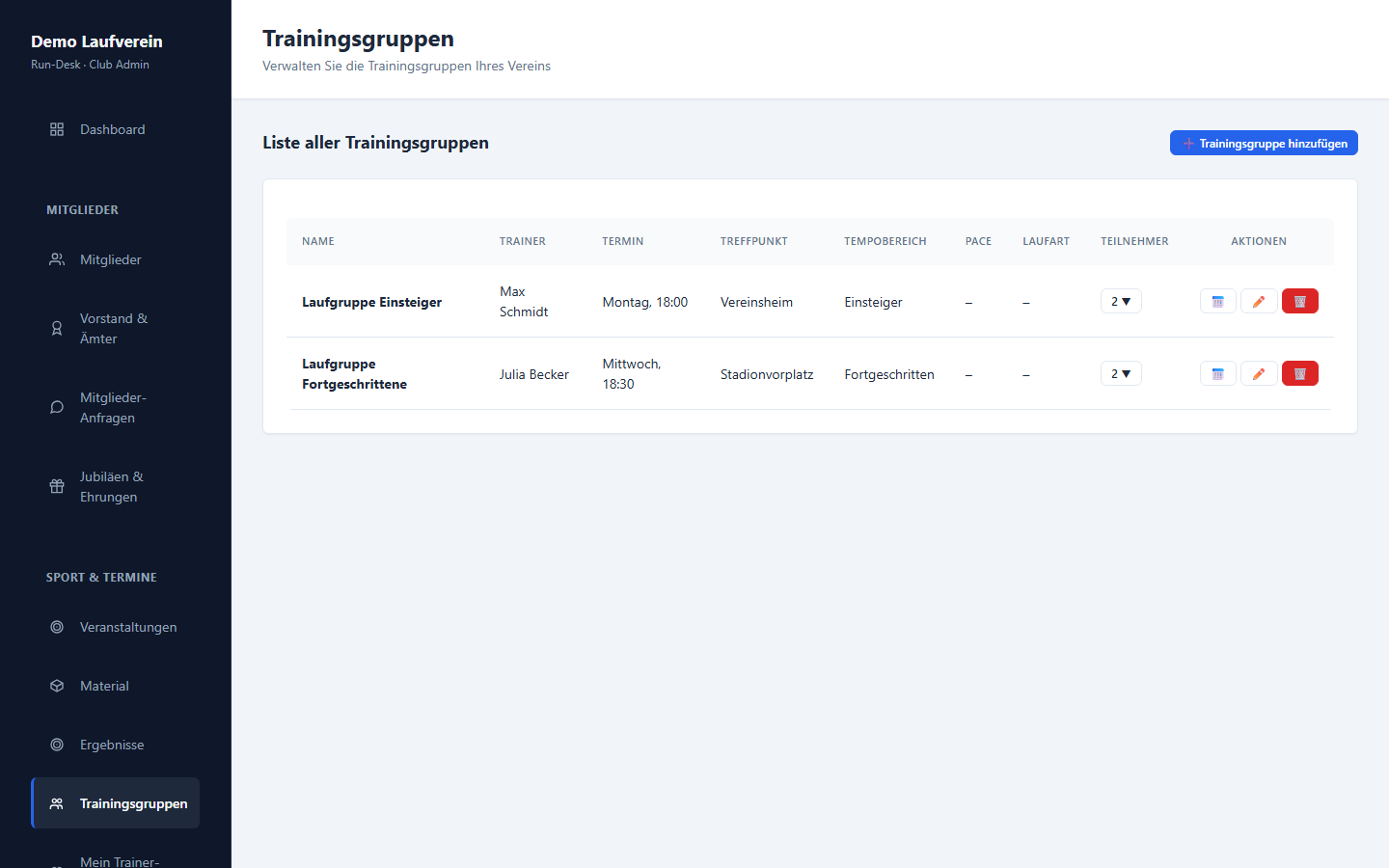Click the Trainingsgruppen group icon

(57, 803)
